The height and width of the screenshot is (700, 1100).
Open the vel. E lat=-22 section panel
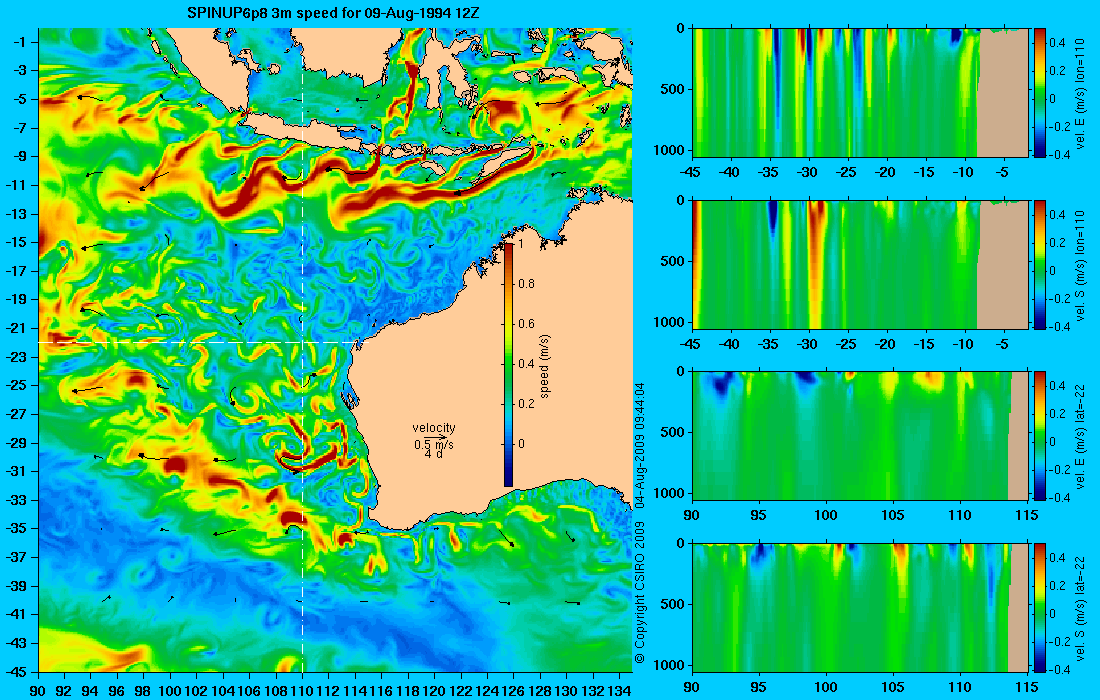pyautogui.click(x=861, y=436)
